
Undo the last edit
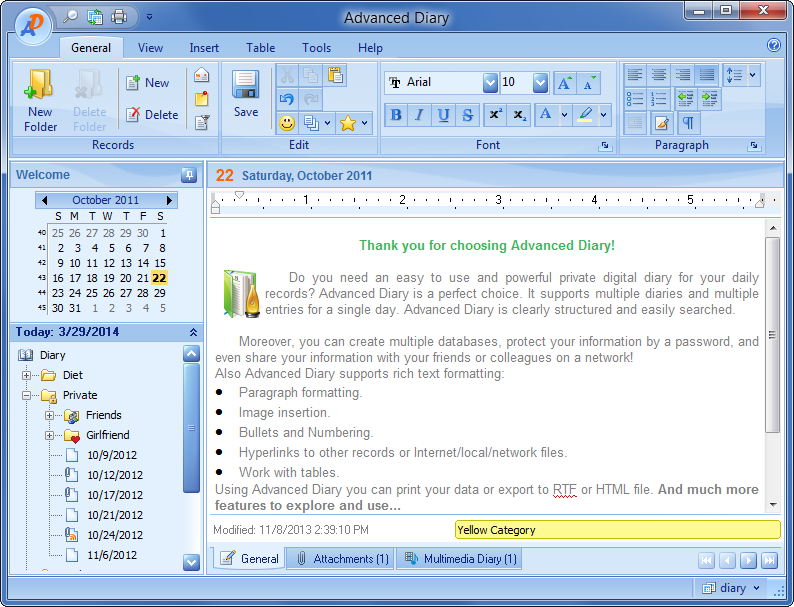pyautogui.click(x=287, y=99)
